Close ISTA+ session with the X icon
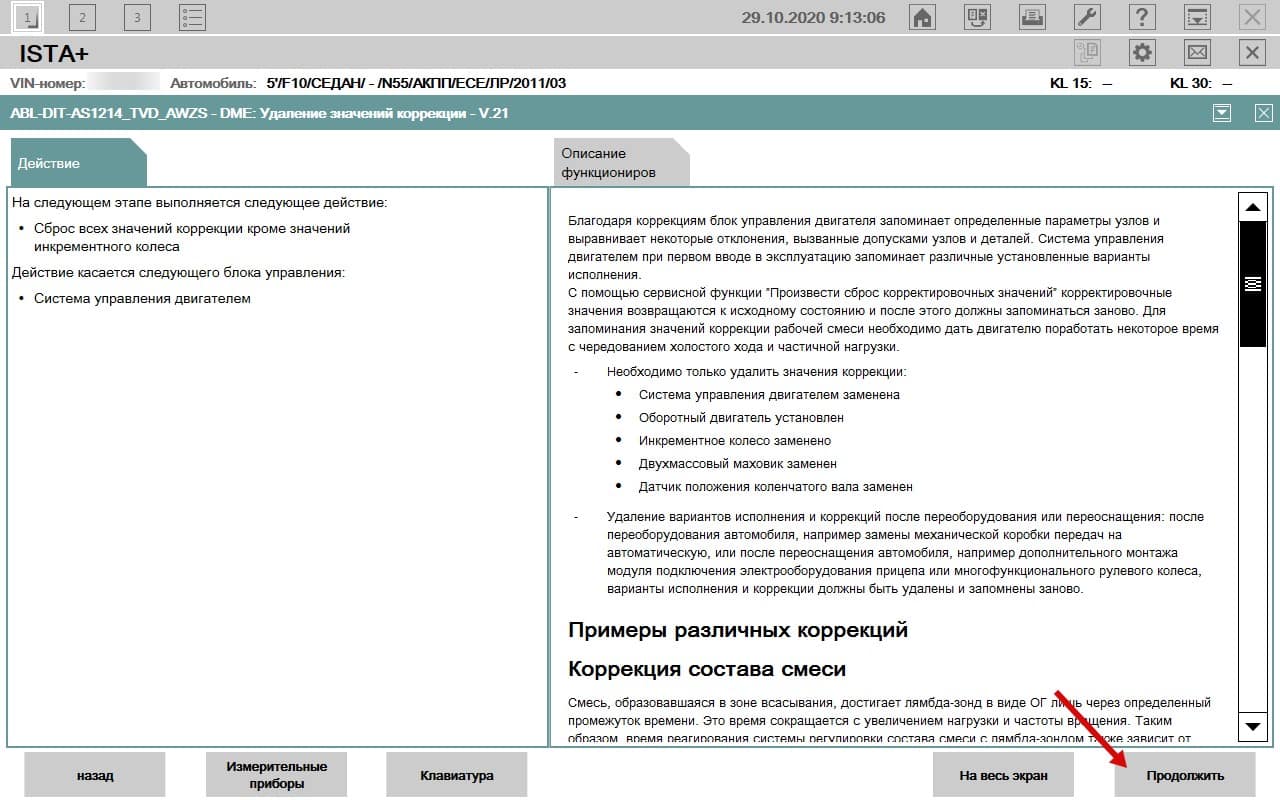The width and height of the screenshot is (1280, 800). [1252, 53]
